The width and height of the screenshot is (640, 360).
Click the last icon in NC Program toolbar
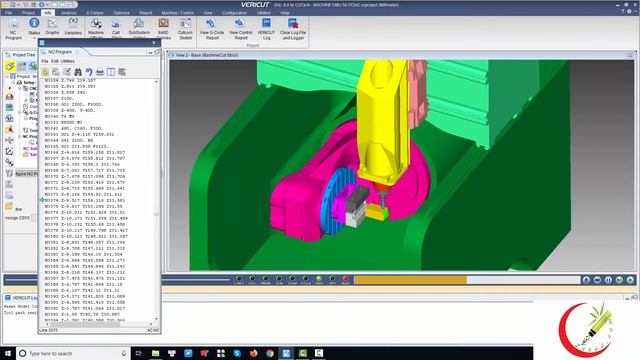point(122,72)
